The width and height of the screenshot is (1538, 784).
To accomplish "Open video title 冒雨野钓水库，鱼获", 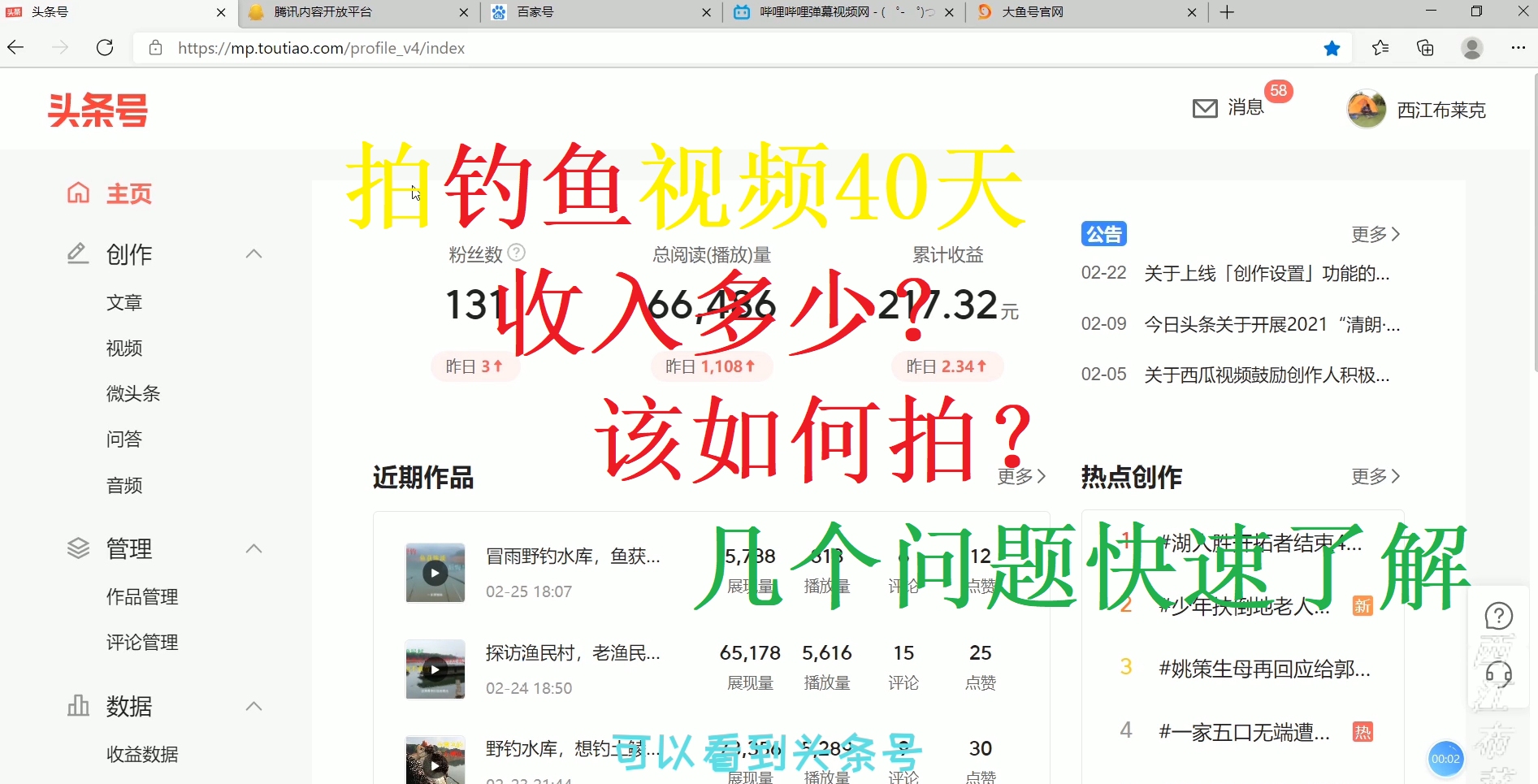I will (573, 556).
